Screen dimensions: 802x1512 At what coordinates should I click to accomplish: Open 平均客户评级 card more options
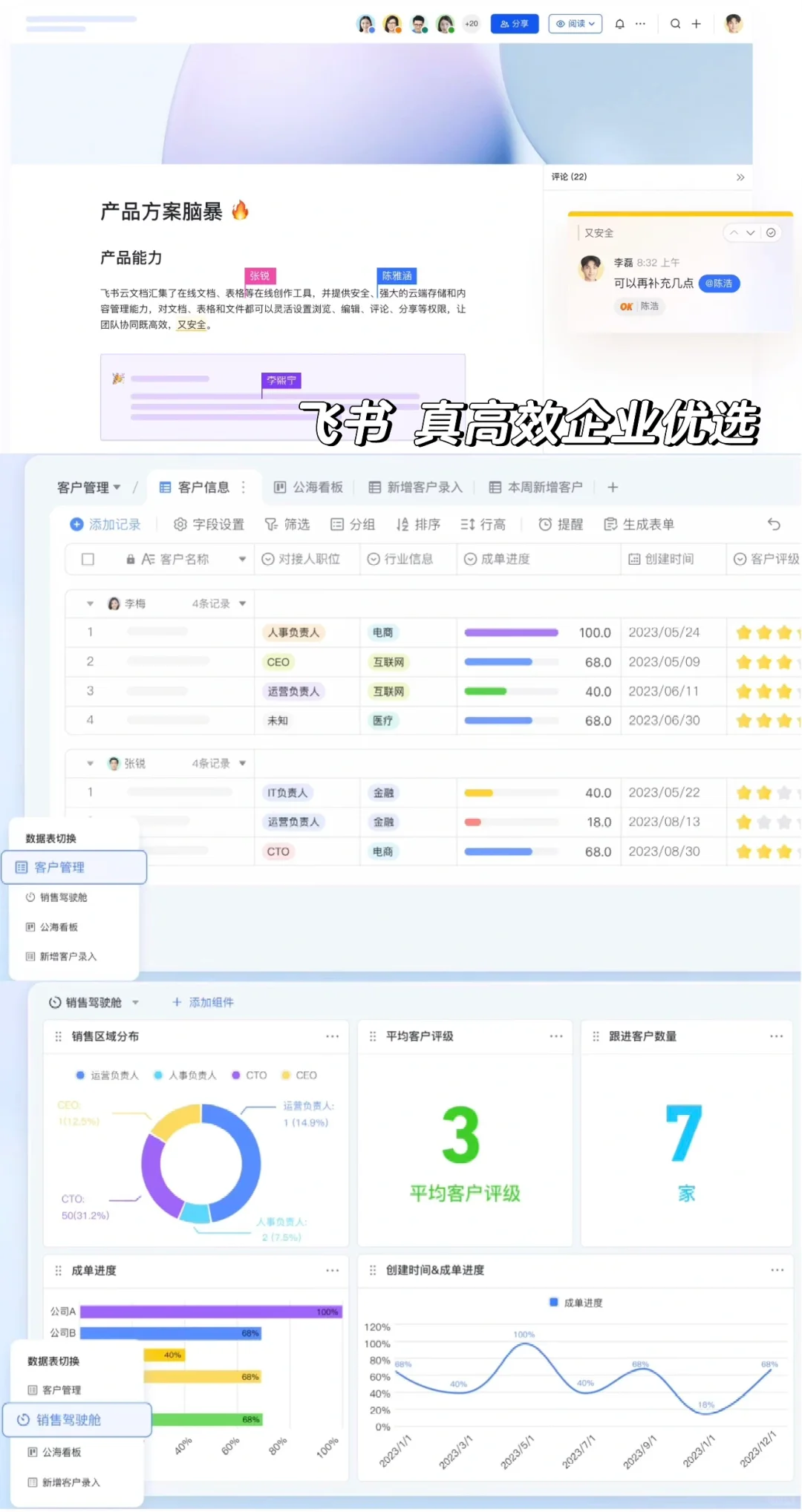pyautogui.click(x=556, y=1036)
